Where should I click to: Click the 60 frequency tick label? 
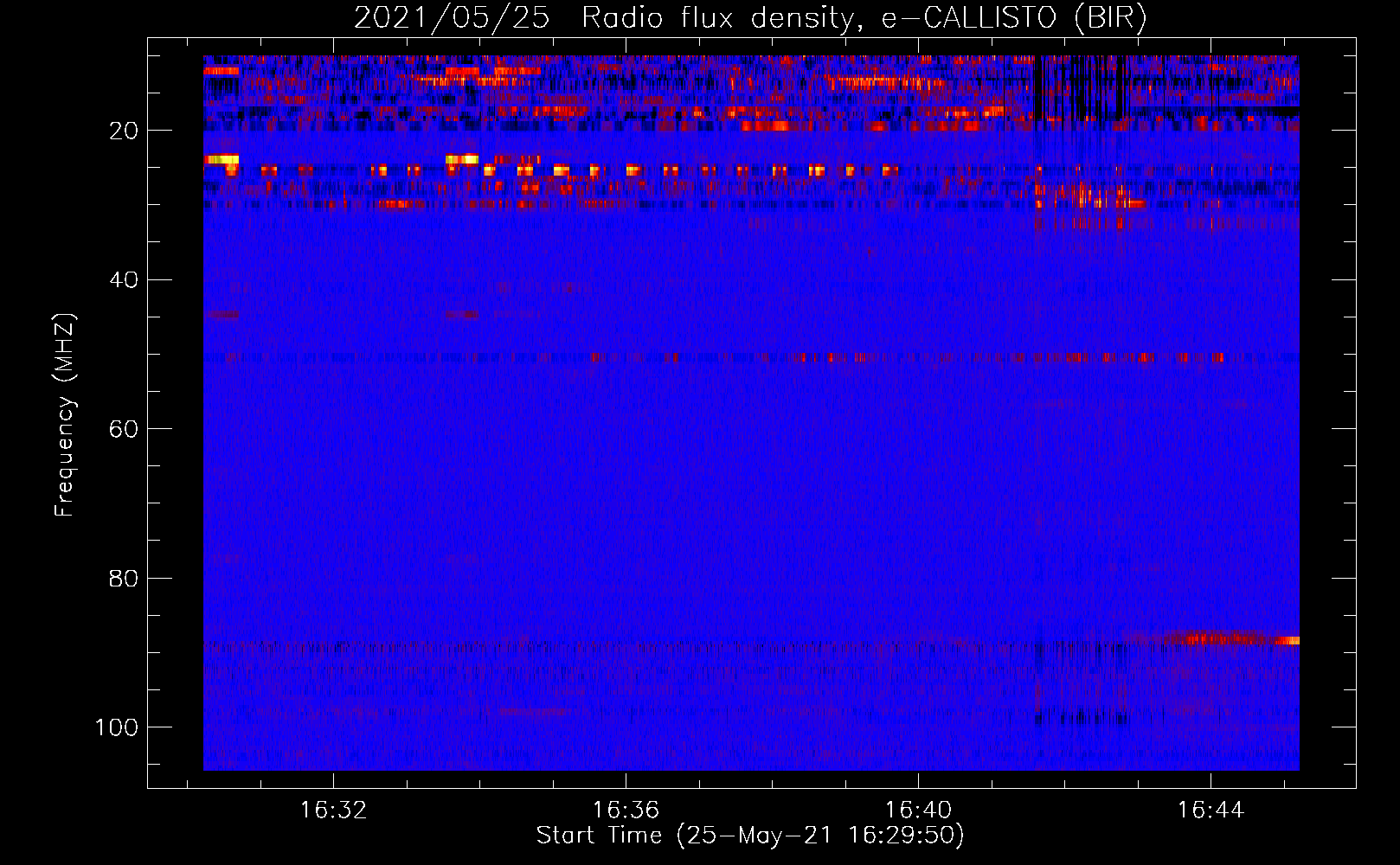tap(124, 429)
